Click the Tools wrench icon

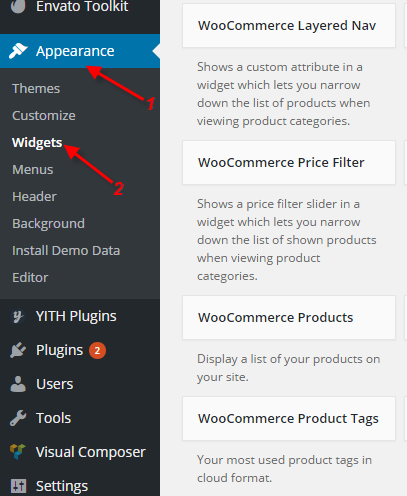pyautogui.click(x=18, y=418)
